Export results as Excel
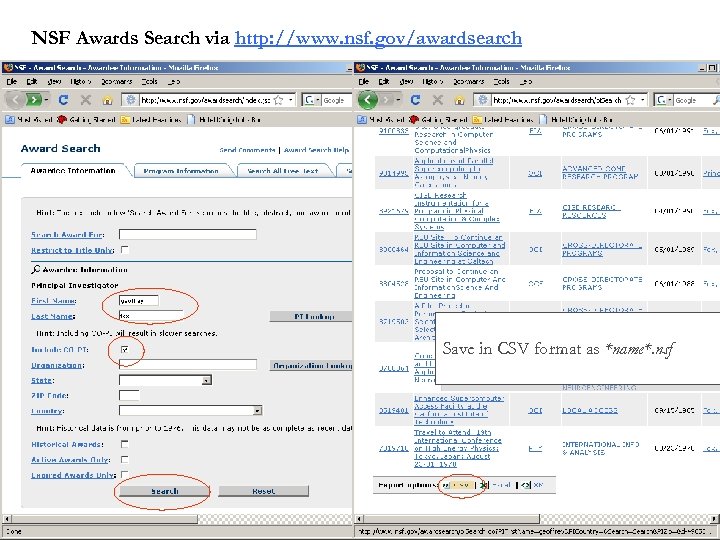The width and height of the screenshot is (720, 540). click(496, 485)
